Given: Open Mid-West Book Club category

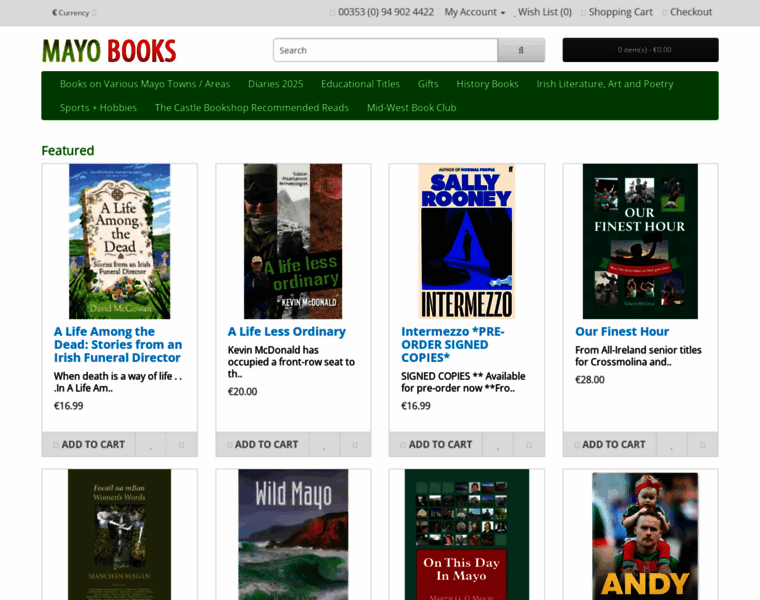Looking at the screenshot, I should [412, 108].
